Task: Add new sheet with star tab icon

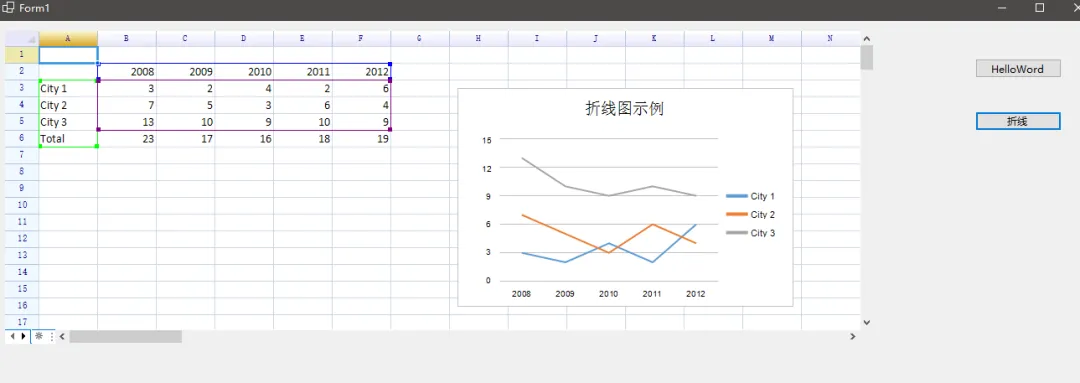Action: tap(39, 336)
